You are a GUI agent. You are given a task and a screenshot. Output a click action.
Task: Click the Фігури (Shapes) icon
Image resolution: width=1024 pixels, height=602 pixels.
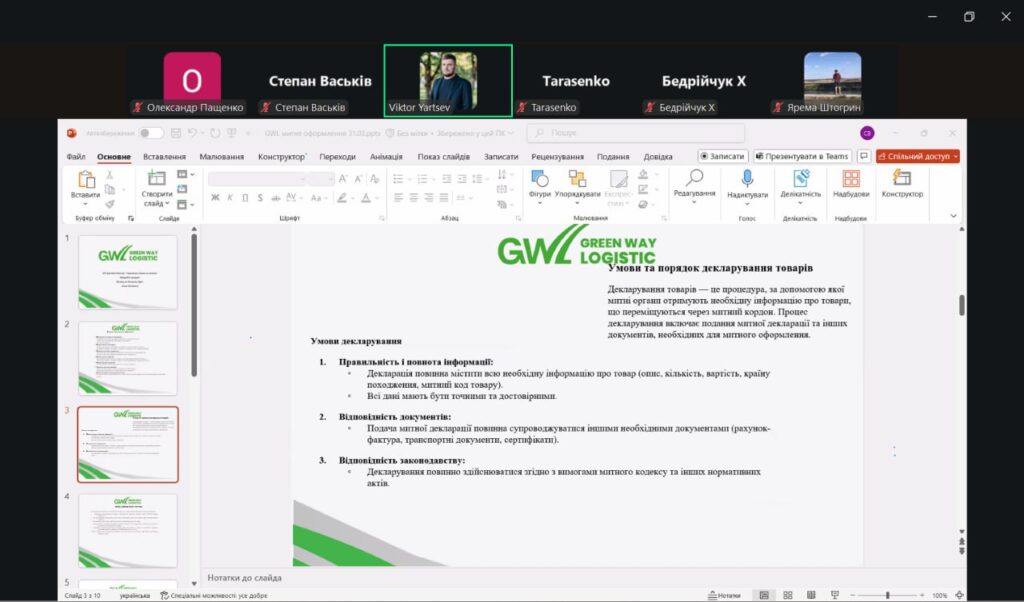click(x=540, y=181)
